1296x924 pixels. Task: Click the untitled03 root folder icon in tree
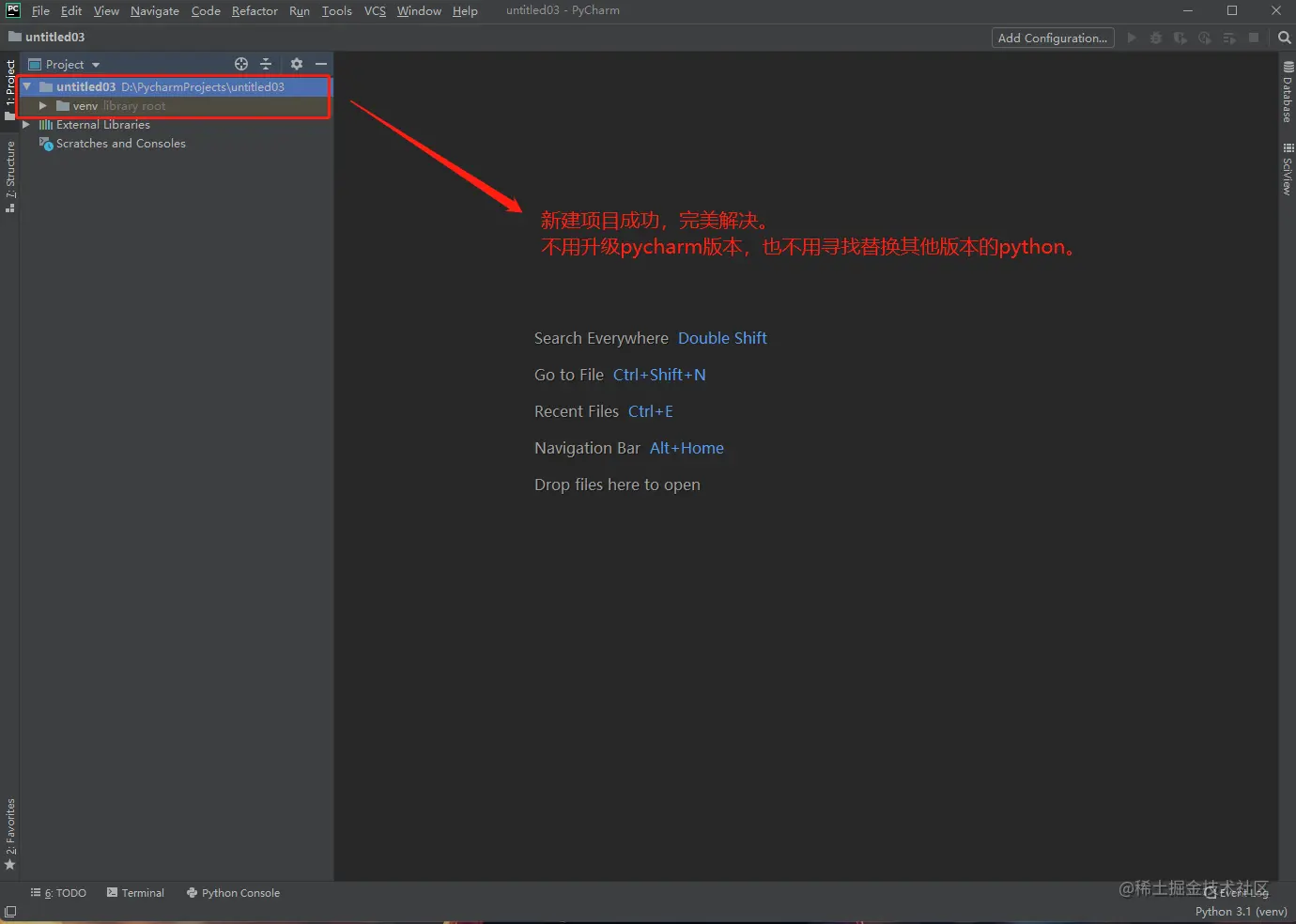[x=46, y=86]
